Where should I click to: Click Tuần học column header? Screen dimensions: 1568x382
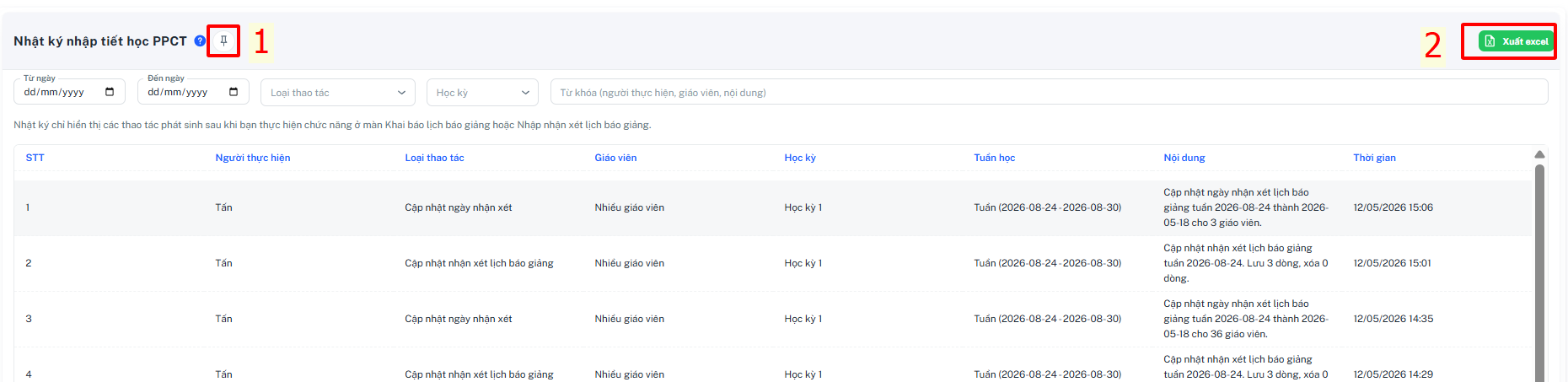[995, 158]
